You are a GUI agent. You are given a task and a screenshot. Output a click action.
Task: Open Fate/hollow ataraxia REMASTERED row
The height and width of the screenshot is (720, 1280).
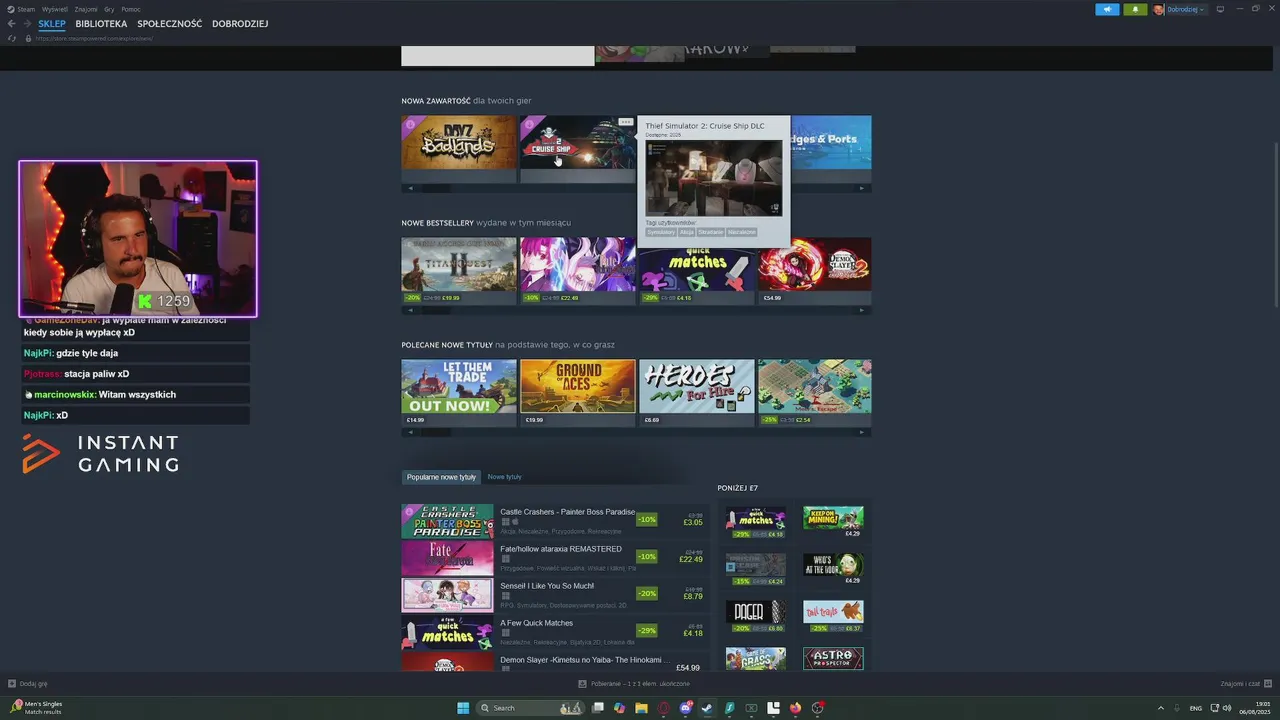[x=555, y=558]
